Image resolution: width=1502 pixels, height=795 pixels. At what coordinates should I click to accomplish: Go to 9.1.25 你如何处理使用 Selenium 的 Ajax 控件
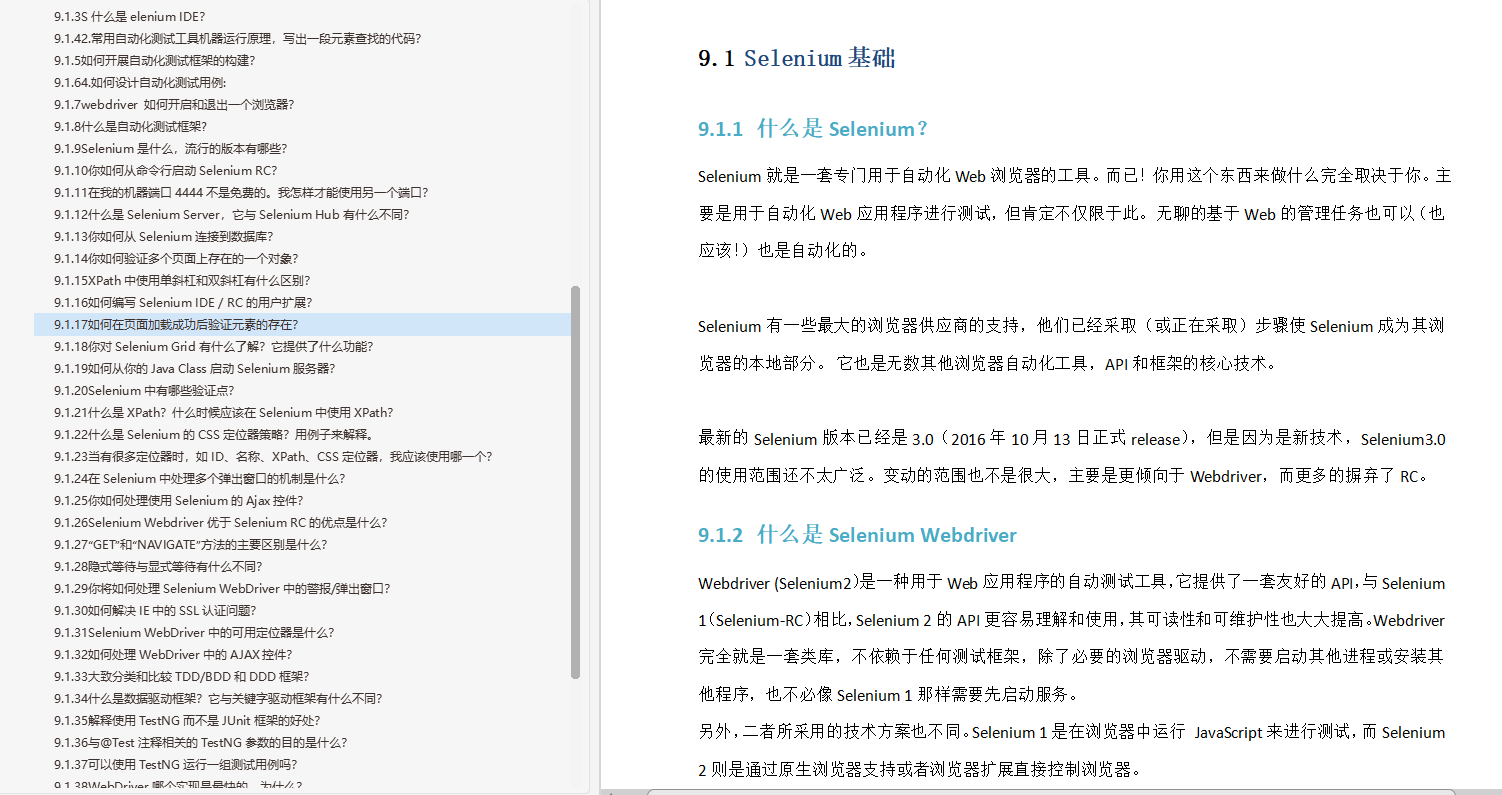click(x=179, y=500)
